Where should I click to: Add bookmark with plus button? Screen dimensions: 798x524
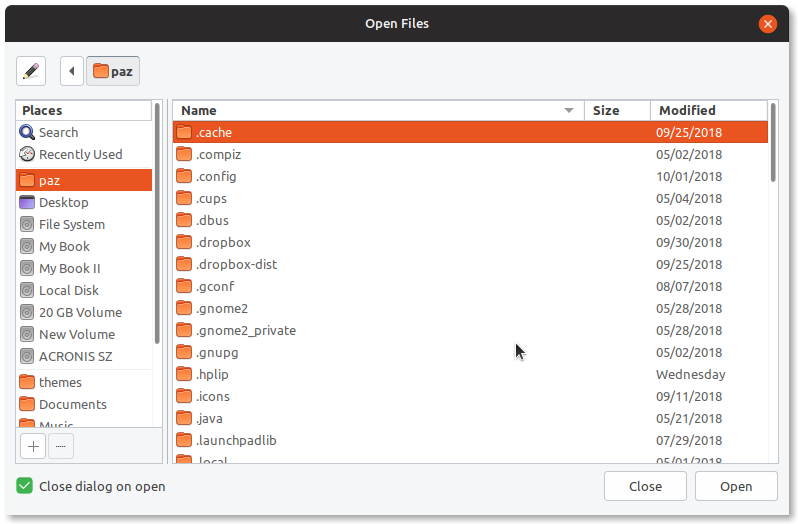pyautogui.click(x=33, y=446)
